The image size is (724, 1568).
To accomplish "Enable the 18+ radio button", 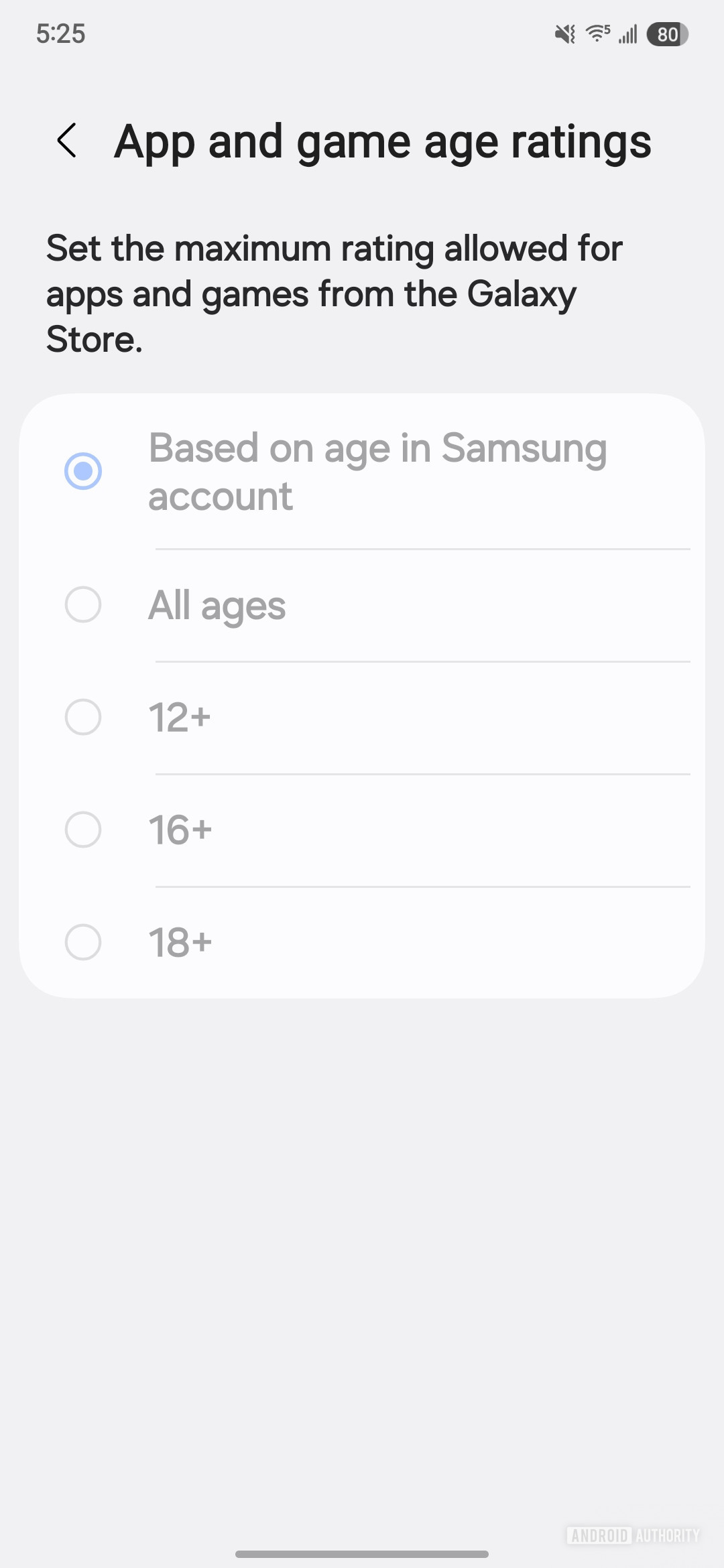I will click(x=83, y=943).
